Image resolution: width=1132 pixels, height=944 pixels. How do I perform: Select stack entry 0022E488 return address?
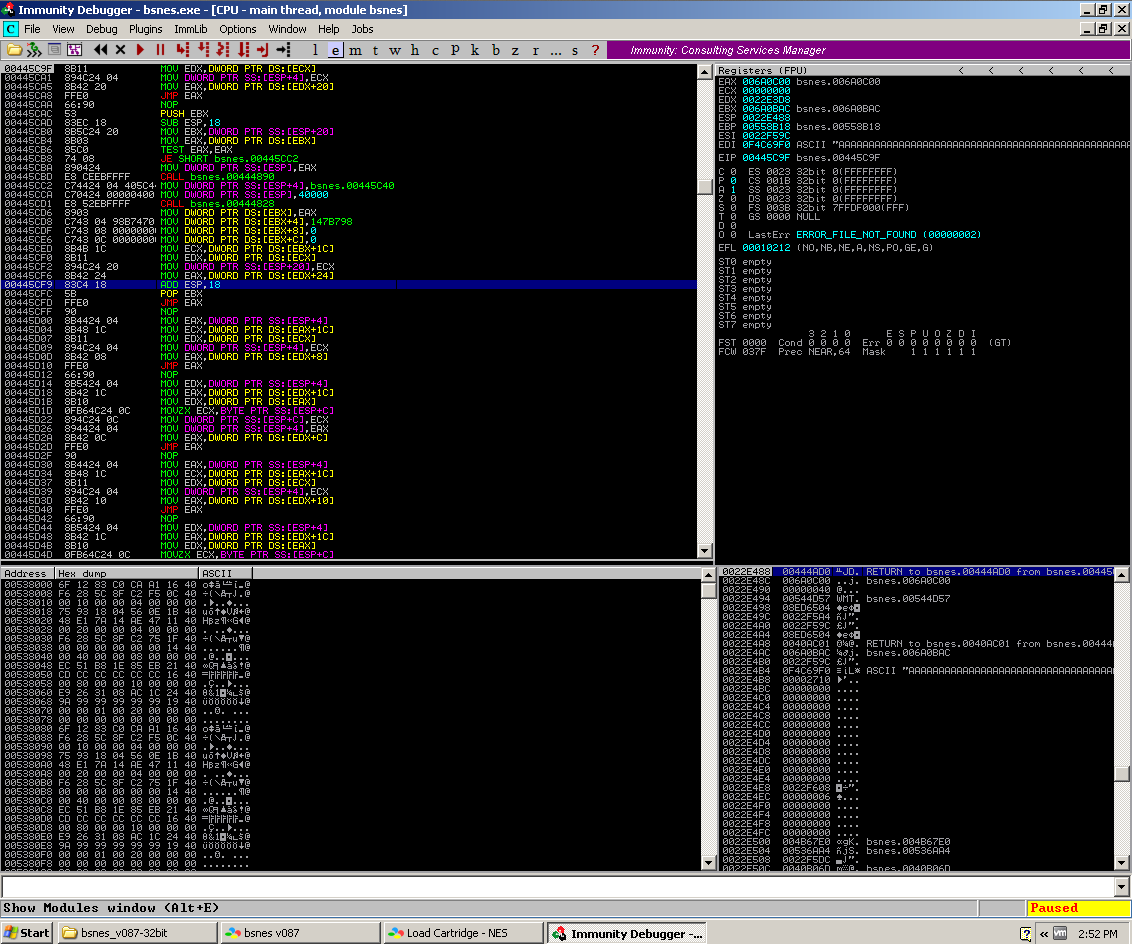pyautogui.click(x=917, y=572)
